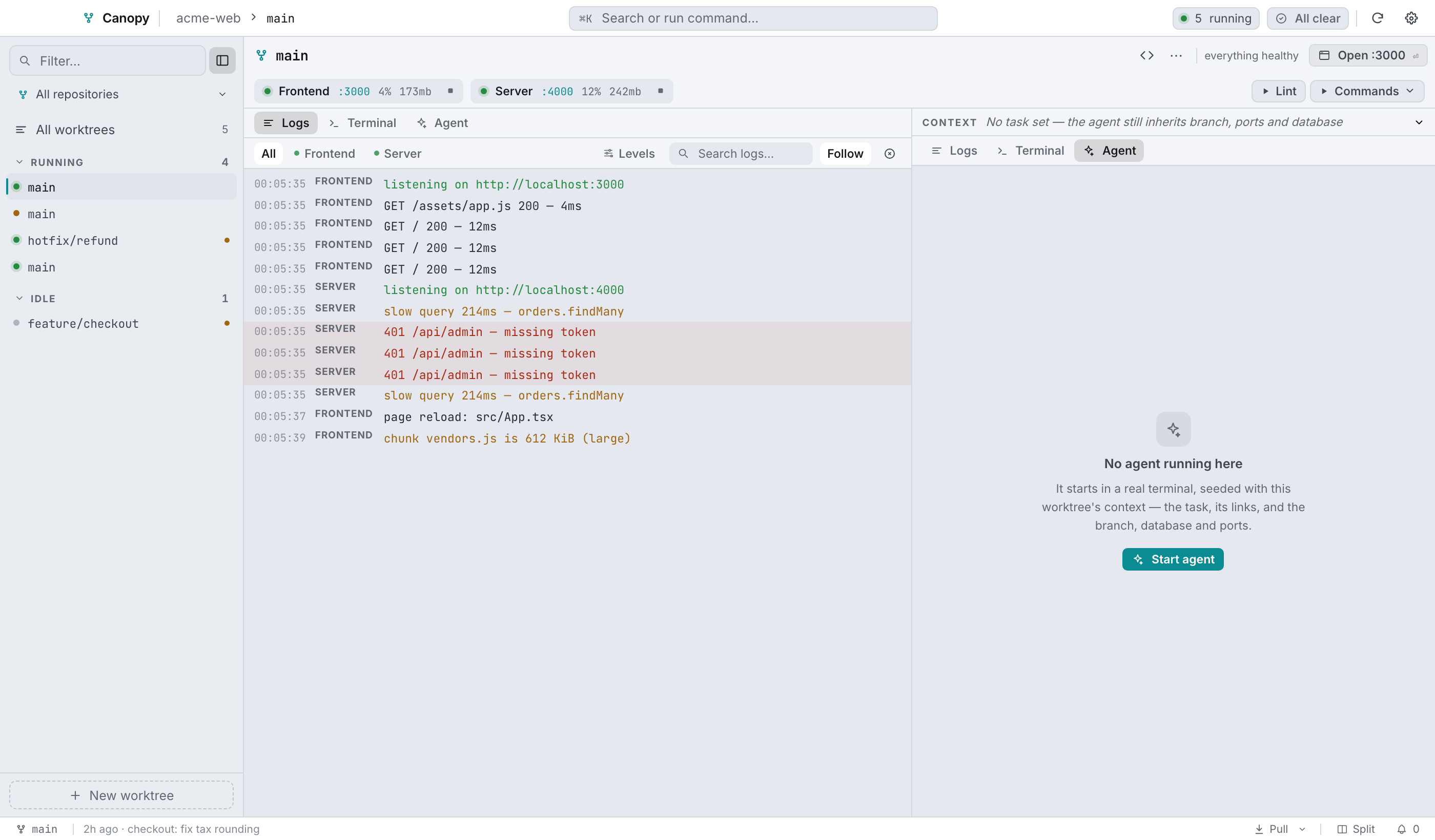The image size is (1435, 840).
Task: Open :3000 in browser
Action: [1367, 55]
